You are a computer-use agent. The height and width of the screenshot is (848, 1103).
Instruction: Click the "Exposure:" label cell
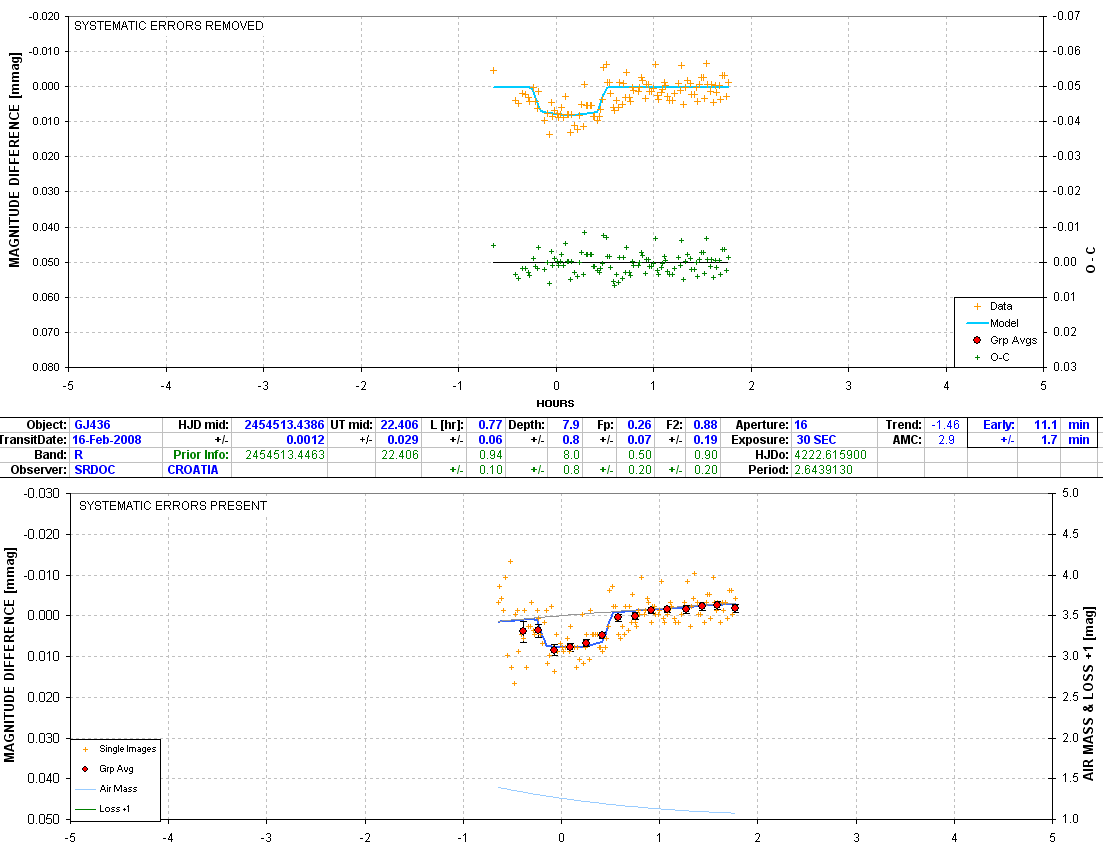[x=760, y=440]
